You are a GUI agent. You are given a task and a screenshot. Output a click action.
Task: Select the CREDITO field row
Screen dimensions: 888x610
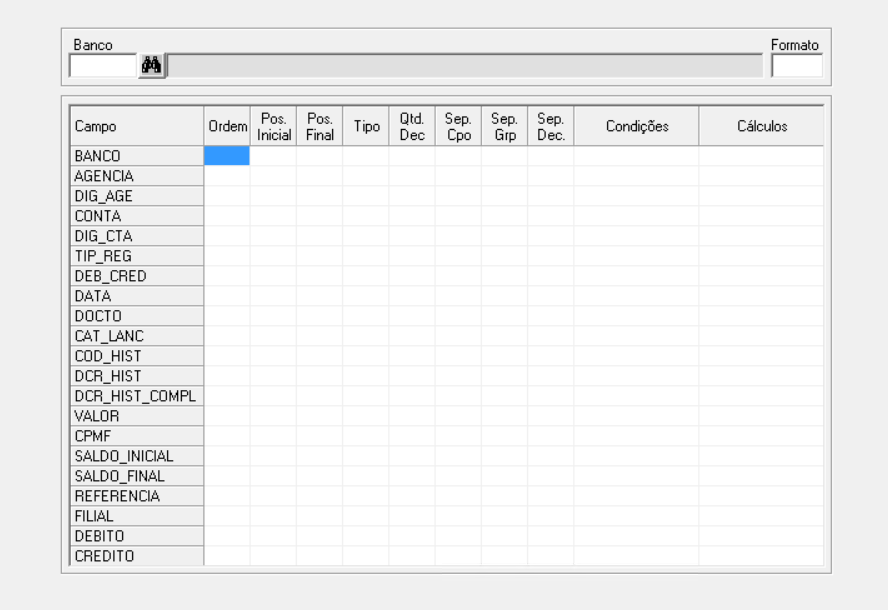[136, 556]
